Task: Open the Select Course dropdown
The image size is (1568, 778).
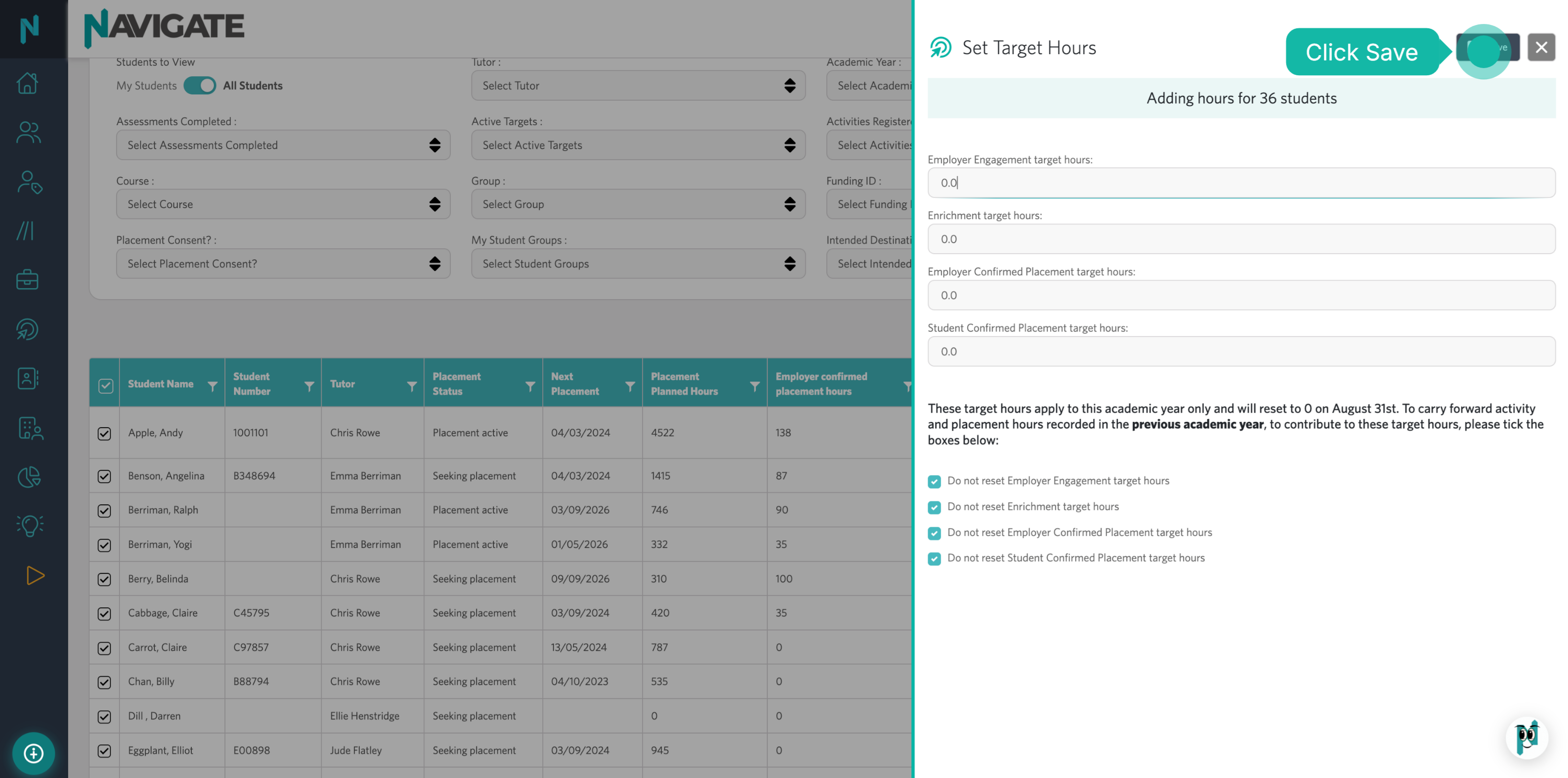Action: 283,204
